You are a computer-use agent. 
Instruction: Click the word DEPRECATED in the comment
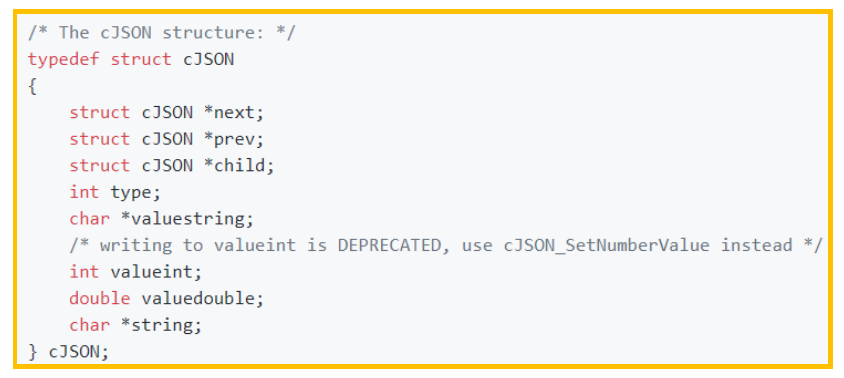[389, 246]
